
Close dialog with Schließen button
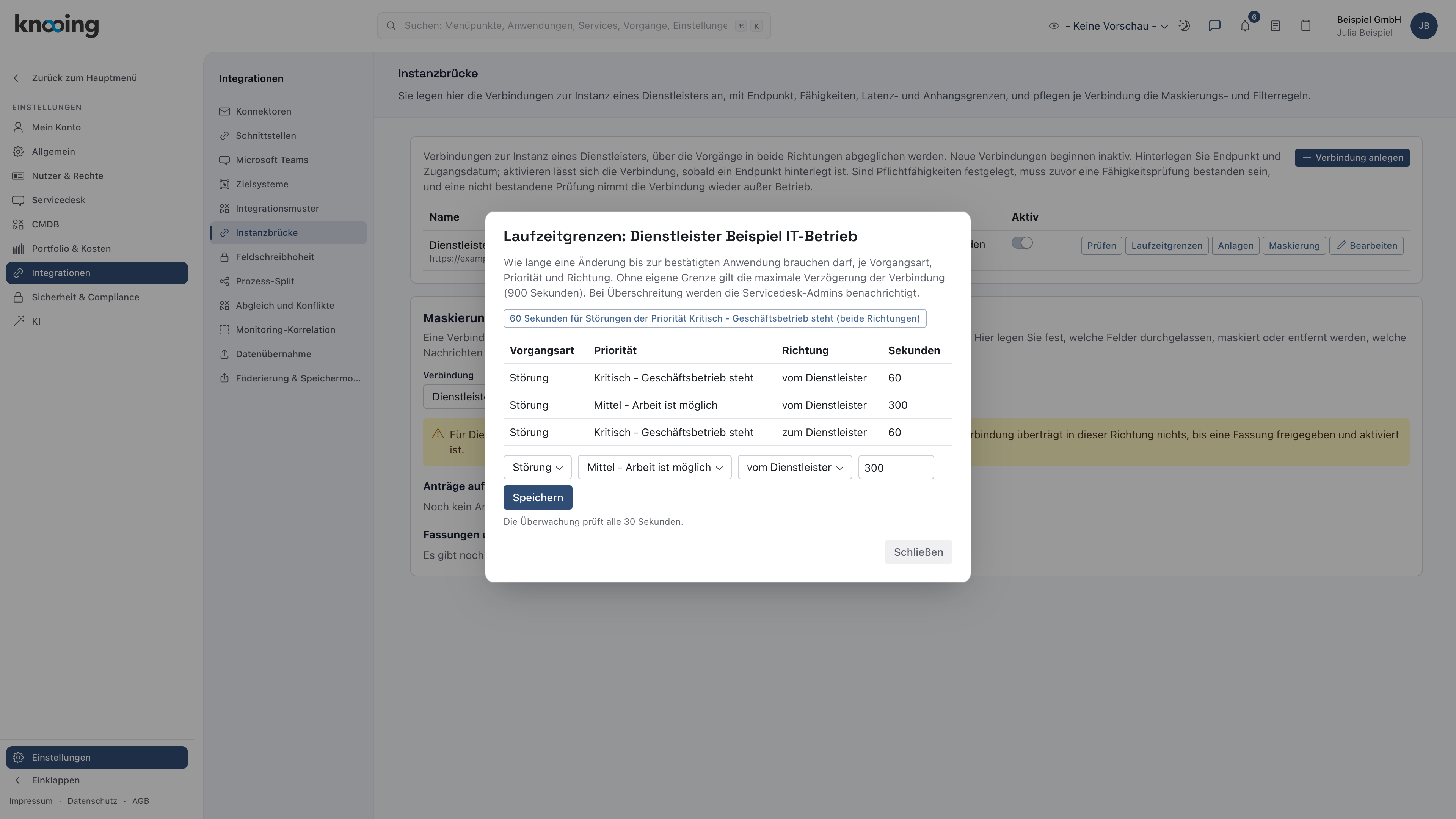[x=918, y=552]
